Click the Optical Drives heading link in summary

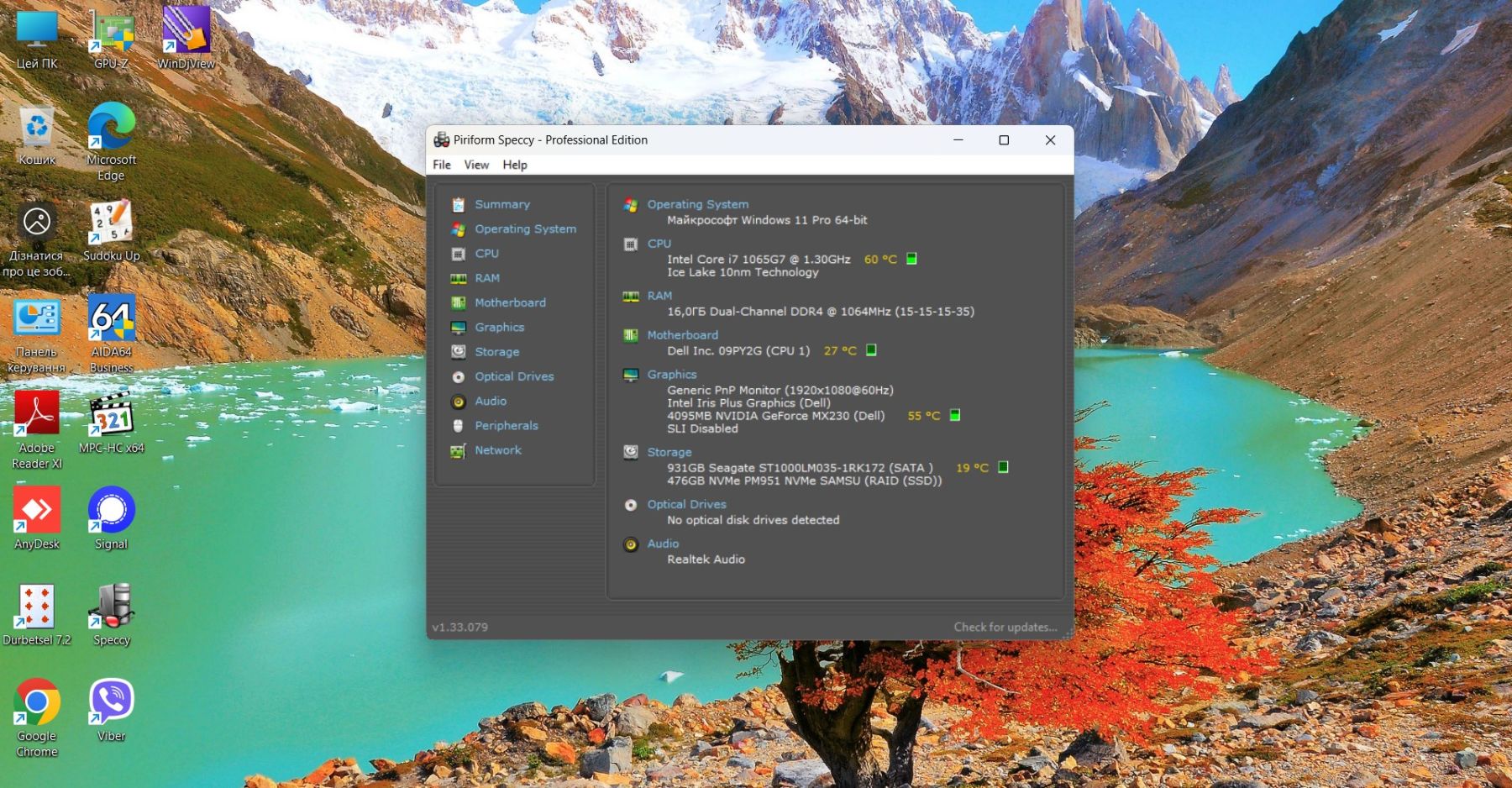pos(686,504)
